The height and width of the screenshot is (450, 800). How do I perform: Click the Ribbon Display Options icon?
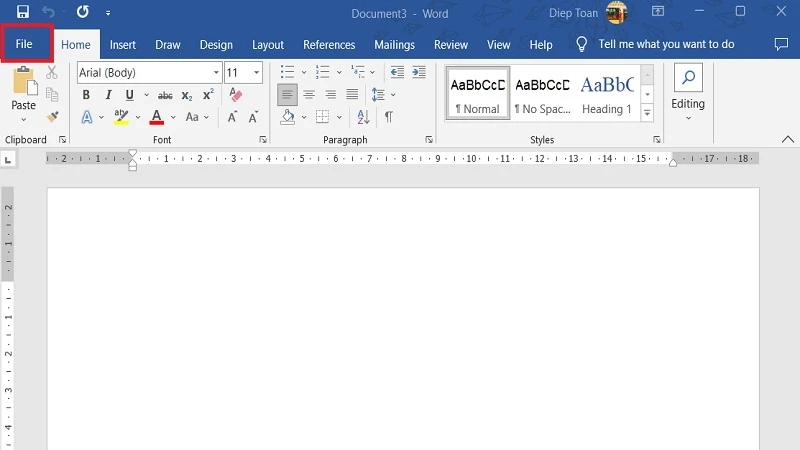658,11
